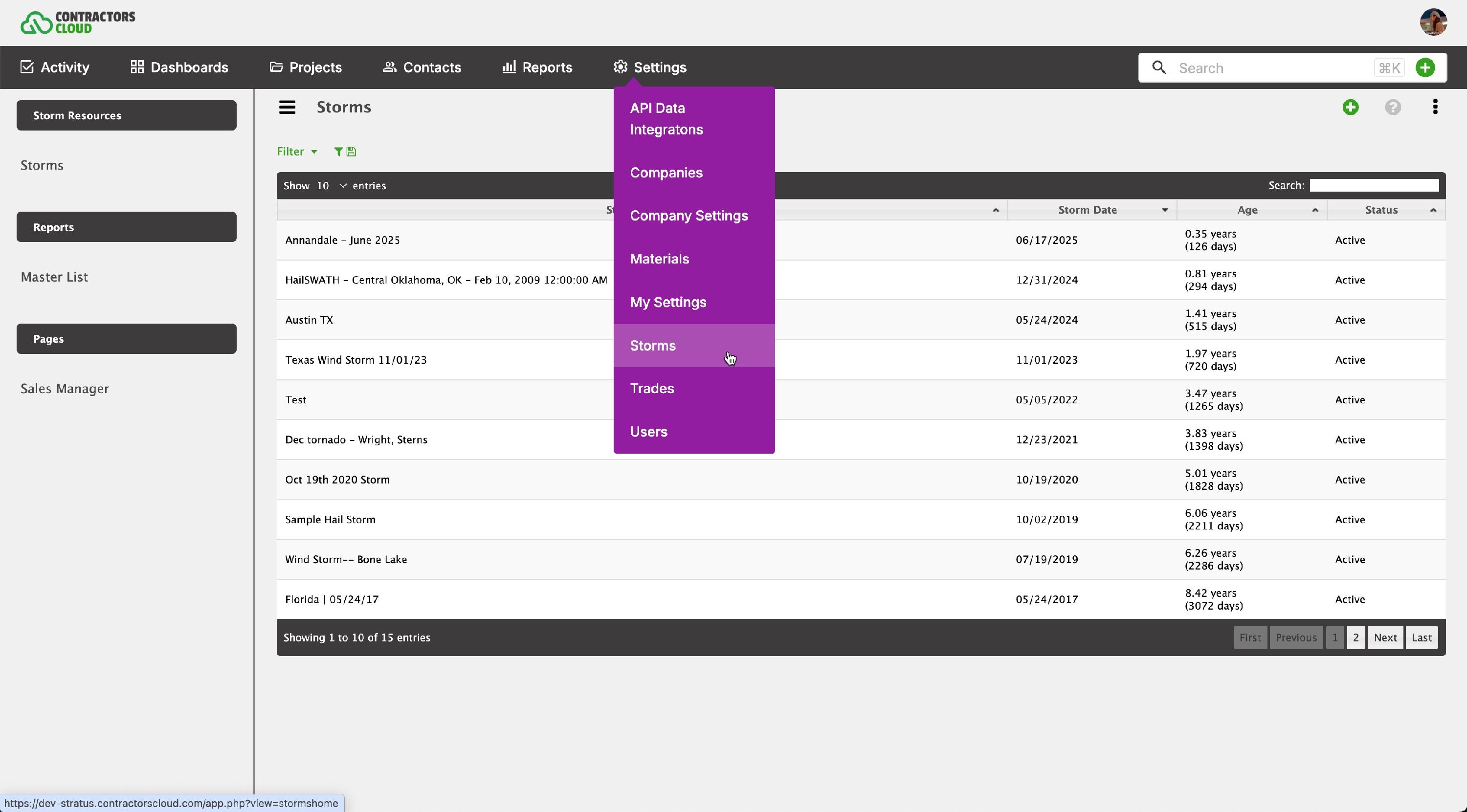
Task: Open the user profile avatar
Action: pos(1433,22)
